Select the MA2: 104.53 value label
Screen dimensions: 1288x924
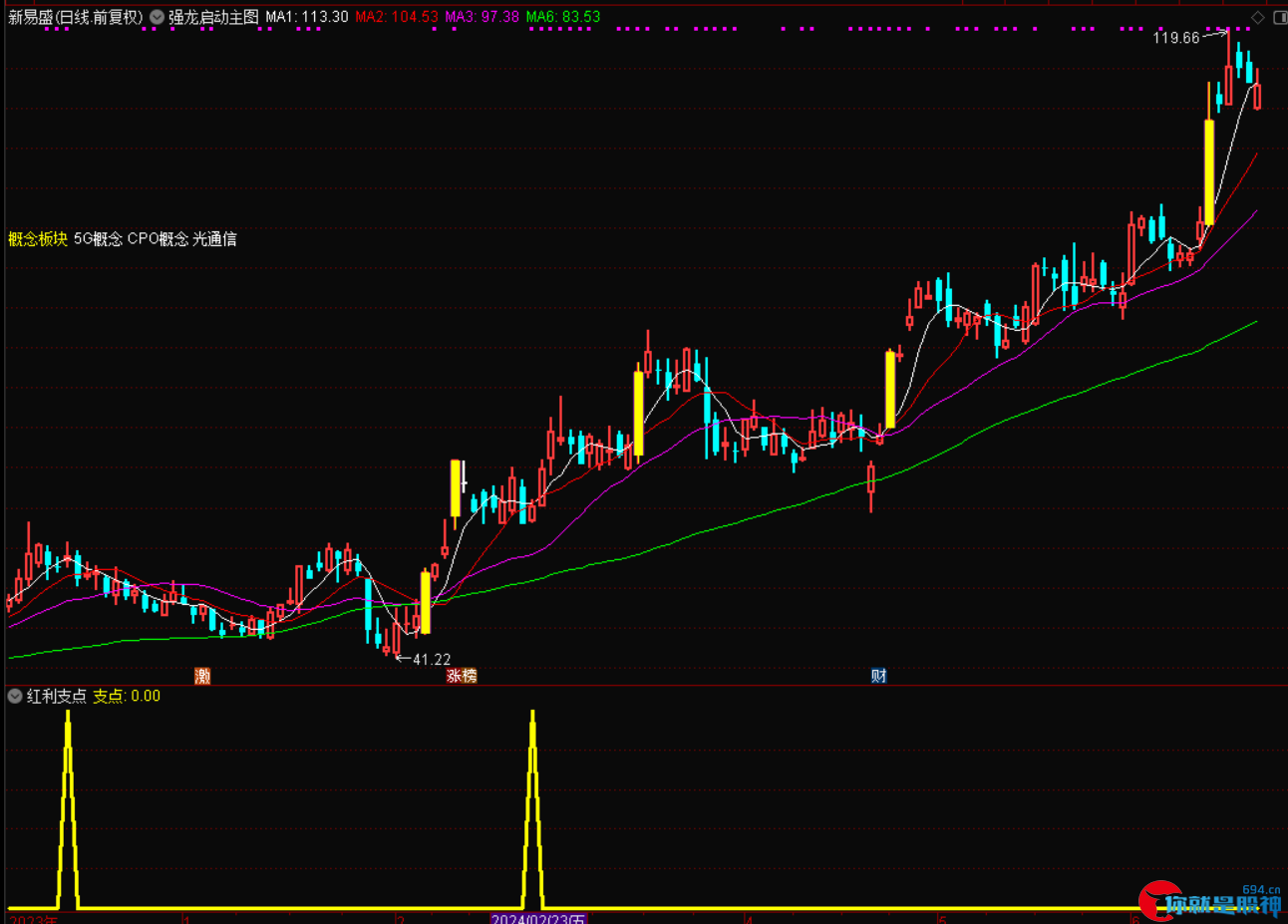(397, 17)
